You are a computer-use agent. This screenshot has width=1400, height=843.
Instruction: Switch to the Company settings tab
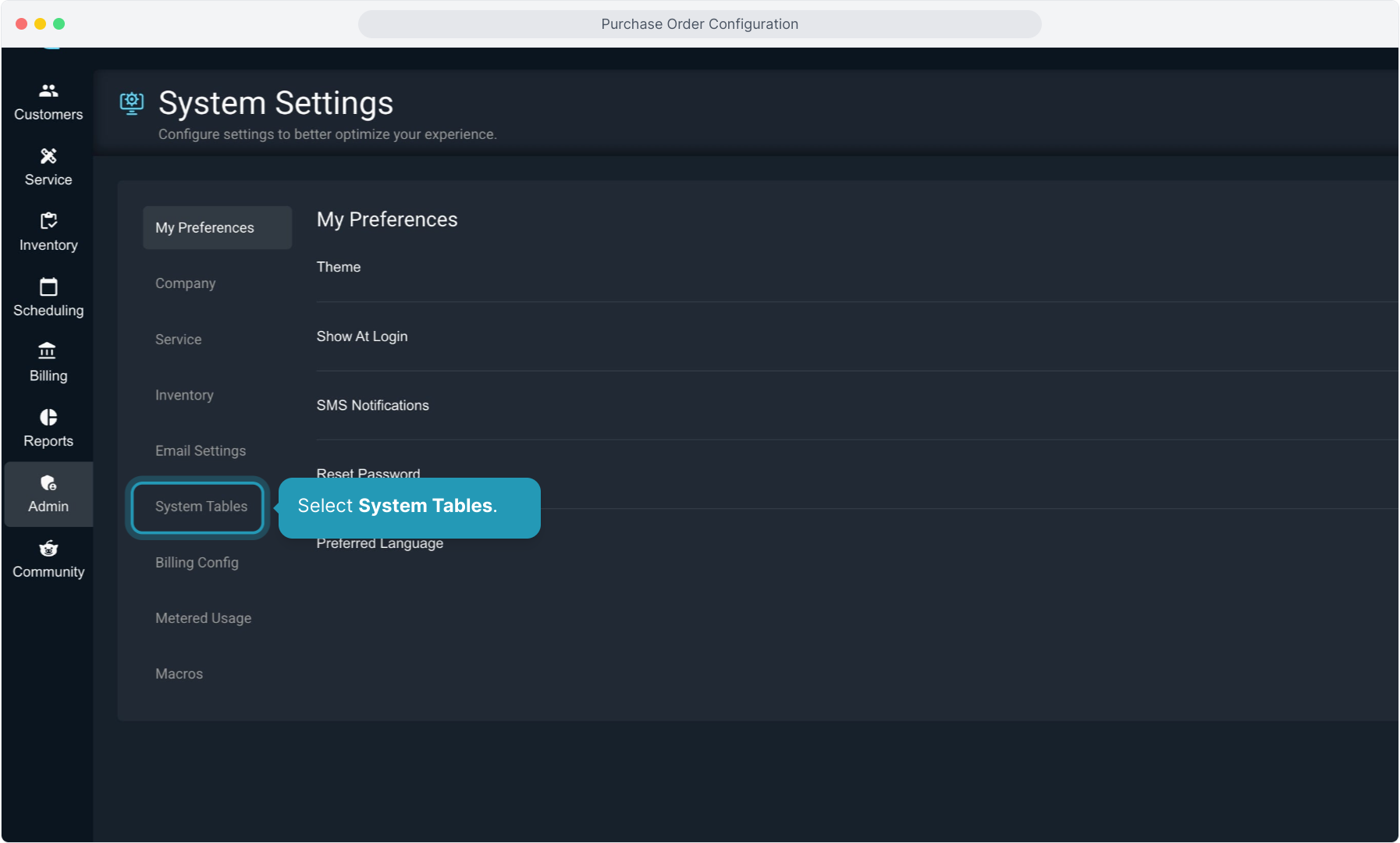tap(185, 283)
